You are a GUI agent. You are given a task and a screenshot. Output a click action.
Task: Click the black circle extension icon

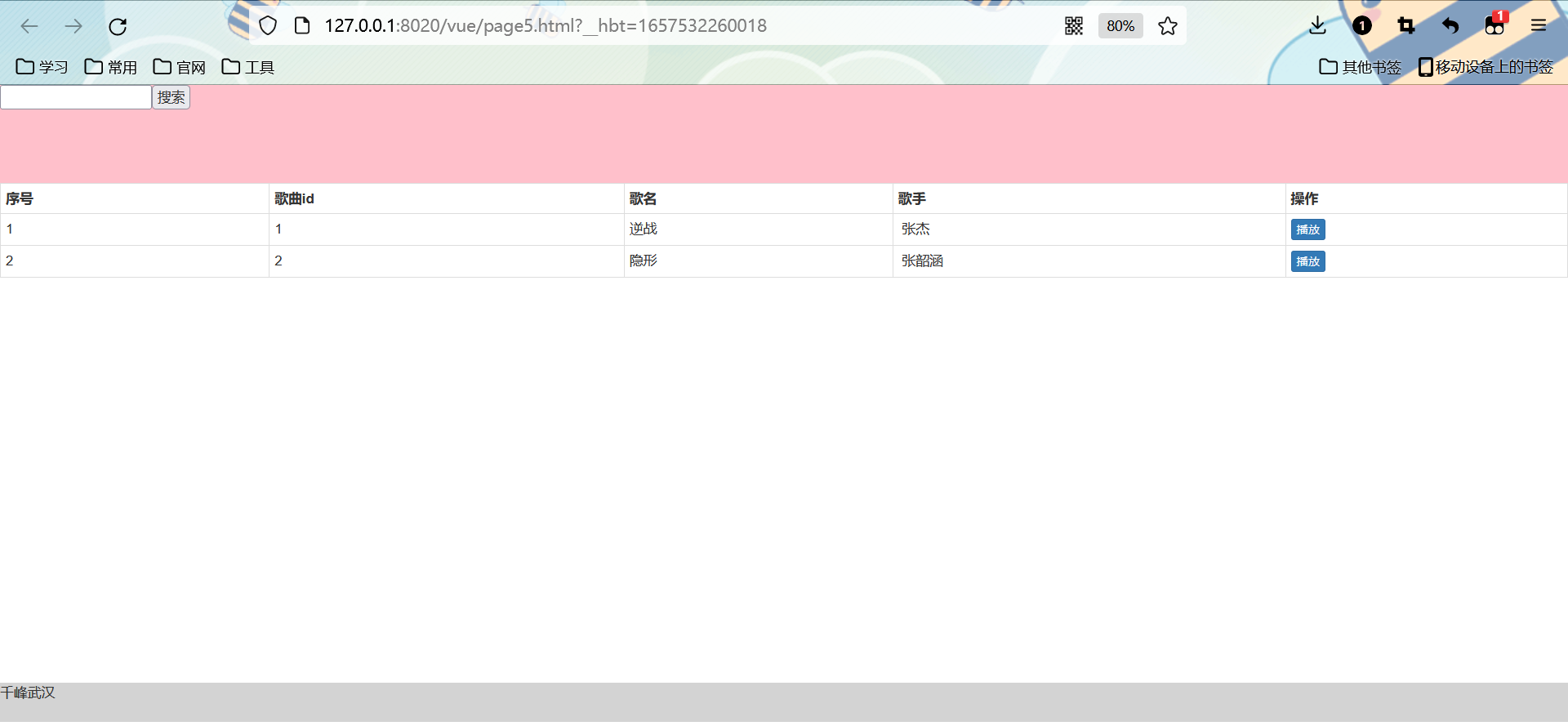(x=1362, y=25)
